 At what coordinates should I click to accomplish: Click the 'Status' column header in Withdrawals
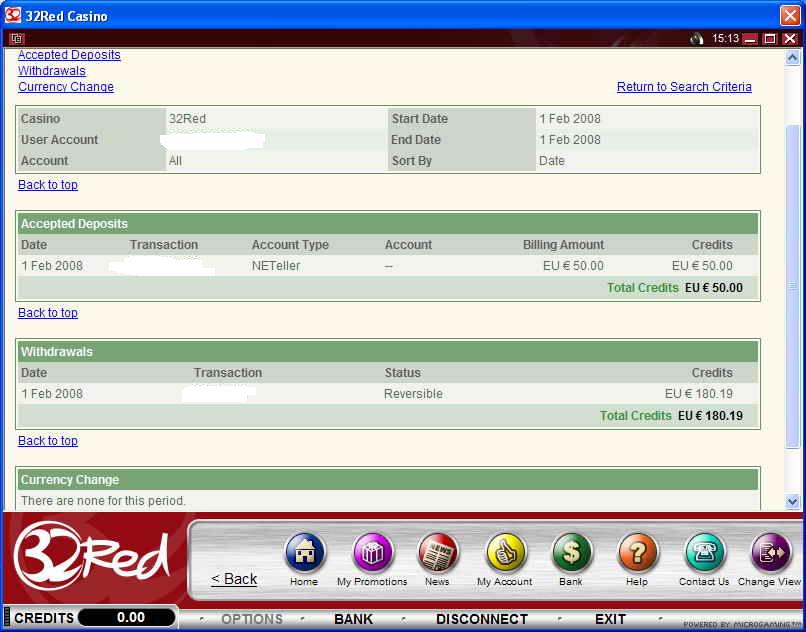pyautogui.click(x=402, y=373)
